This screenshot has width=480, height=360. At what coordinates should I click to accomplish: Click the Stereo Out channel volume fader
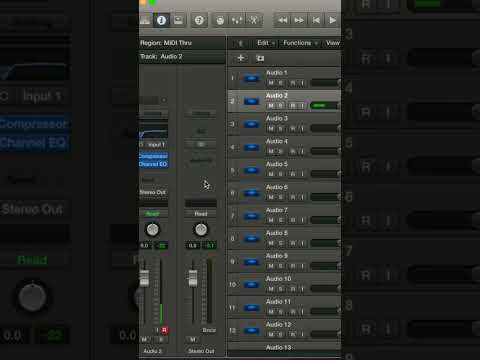(x=193, y=278)
